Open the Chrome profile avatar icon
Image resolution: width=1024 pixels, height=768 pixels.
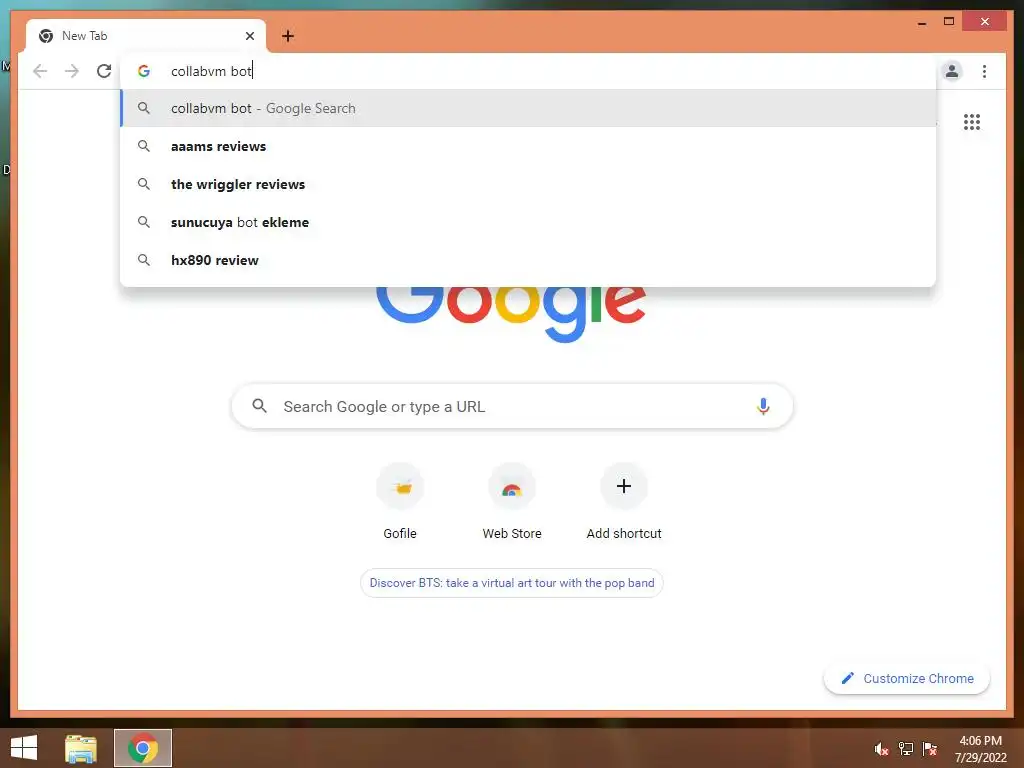coord(952,71)
